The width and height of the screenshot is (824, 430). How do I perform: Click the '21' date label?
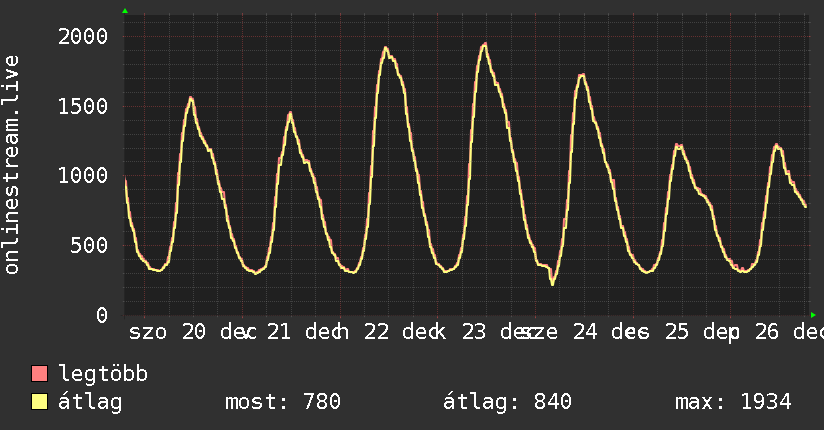(279, 332)
